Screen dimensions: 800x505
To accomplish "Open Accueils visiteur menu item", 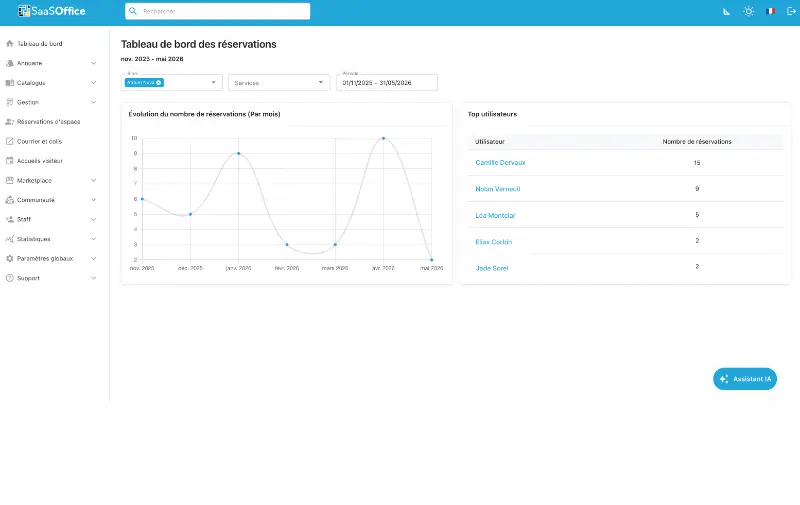I will point(40,161).
